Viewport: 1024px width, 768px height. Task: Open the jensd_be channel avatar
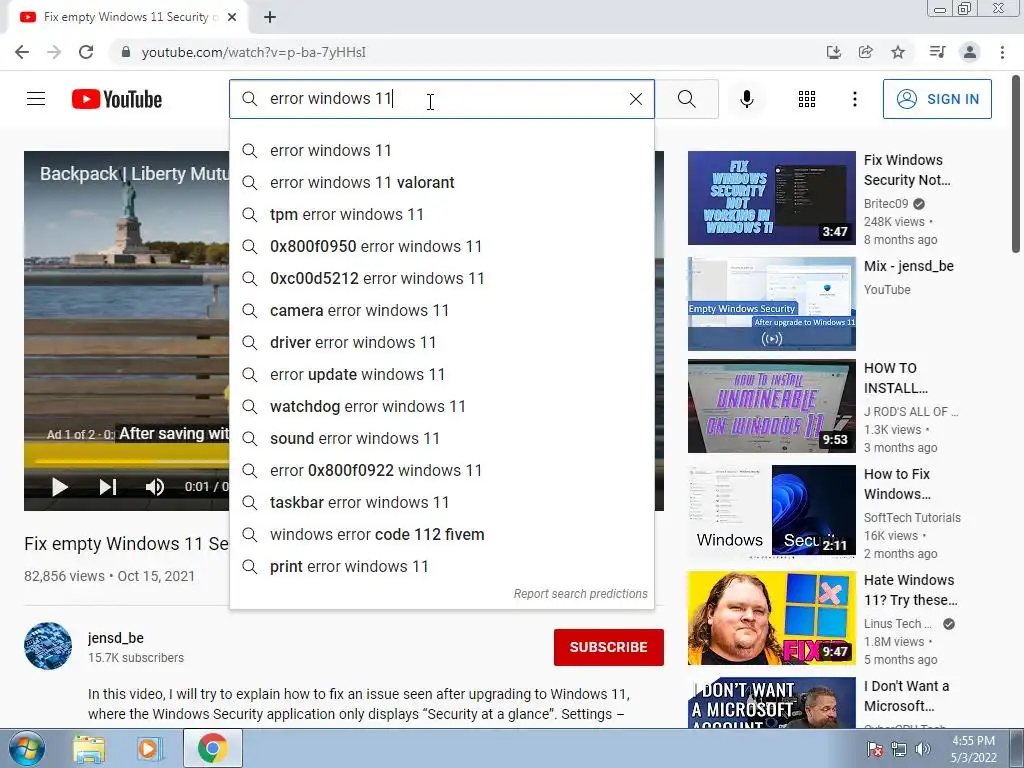48,646
